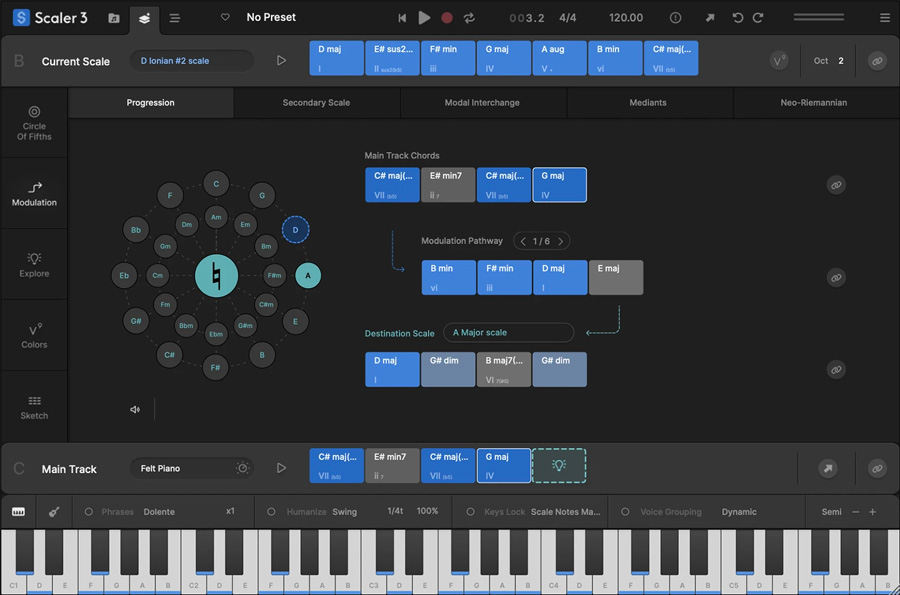The width and height of the screenshot is (900, 595).
Task: Toggle loop playback in the transport
Action: point(469,18)
